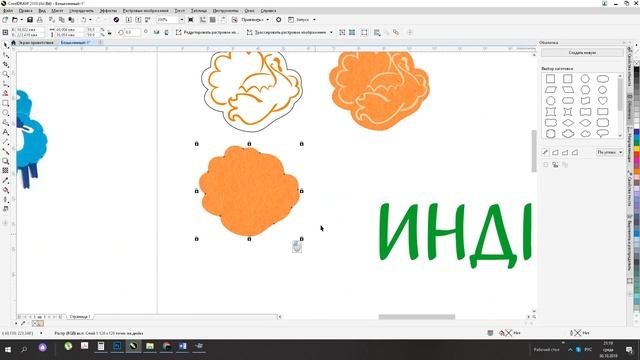The height and width of the screenshot is (360, 640).
Task: Click Редактировать растровое изображение button
Action: pos(207,32)
